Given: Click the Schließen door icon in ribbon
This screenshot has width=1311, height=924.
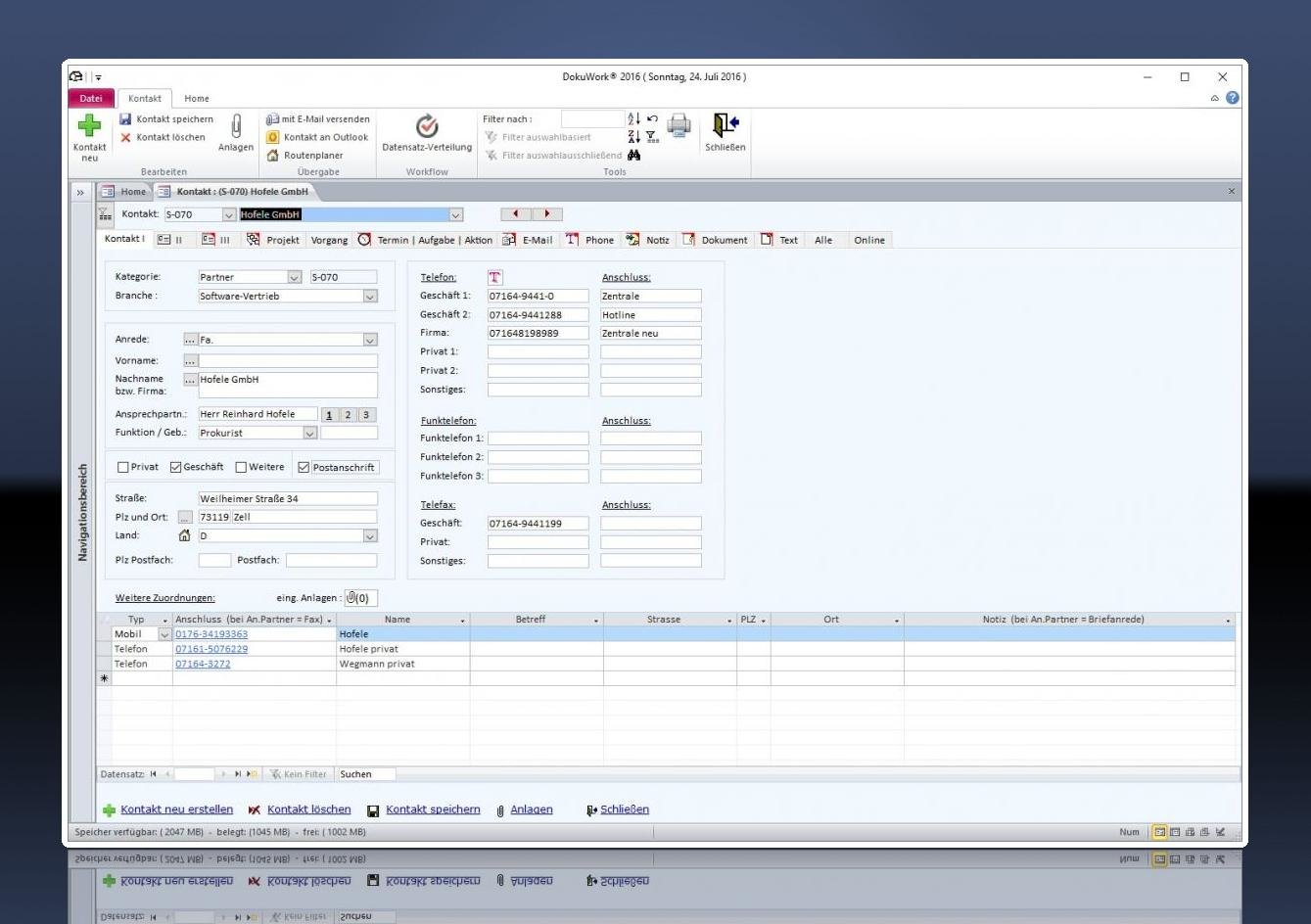Looking at the screenshot, I should [x=725, y=126].
